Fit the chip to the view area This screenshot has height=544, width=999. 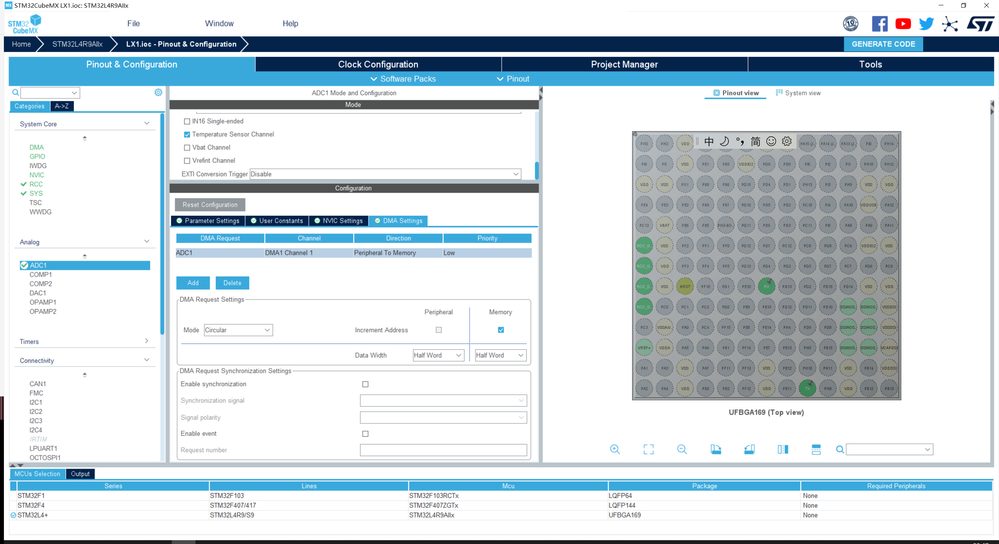[x=649, y=449]
